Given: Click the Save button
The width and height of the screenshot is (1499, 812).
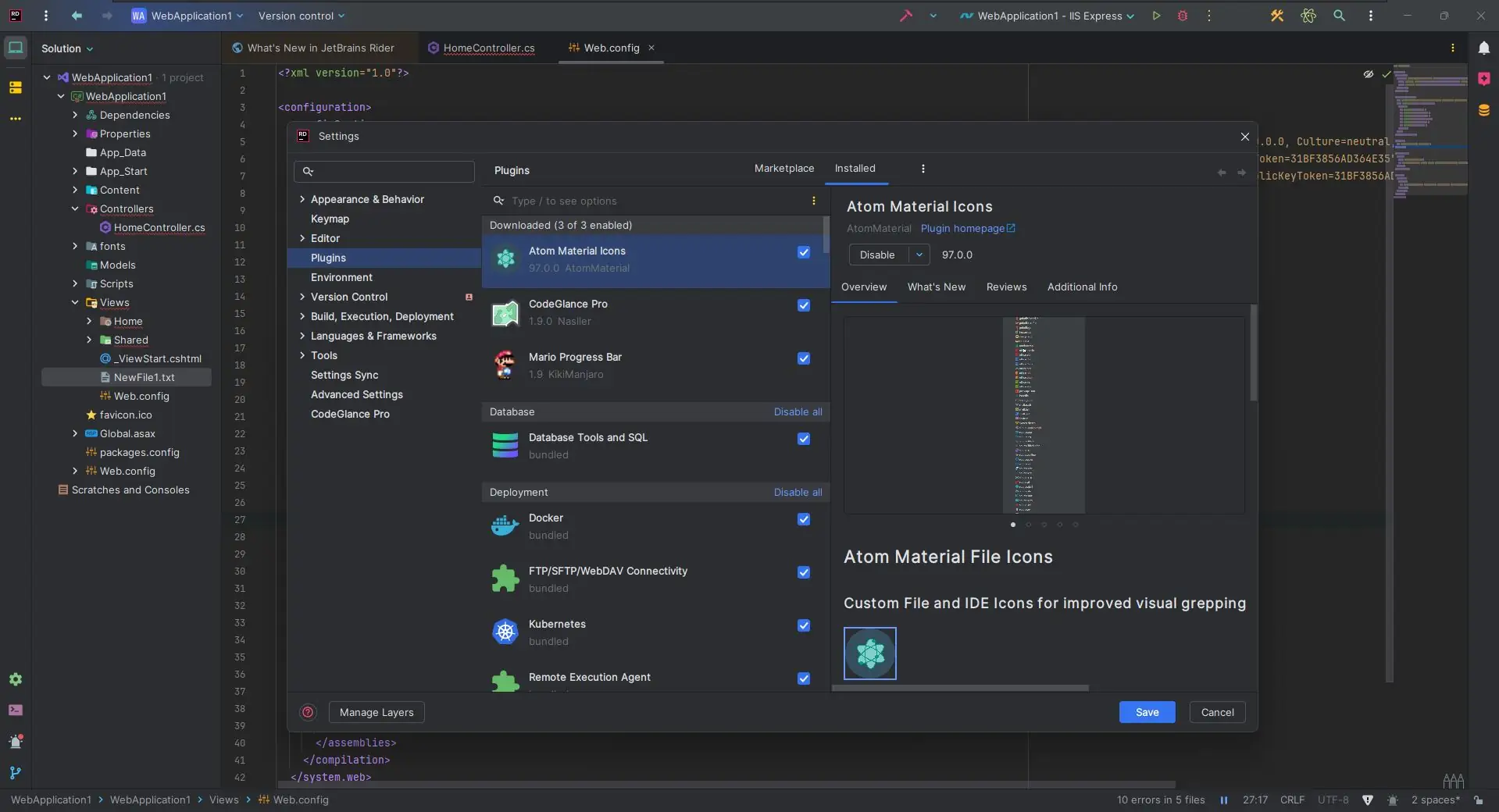Looking at the screenshot, I should click(x=1147, y=712).
